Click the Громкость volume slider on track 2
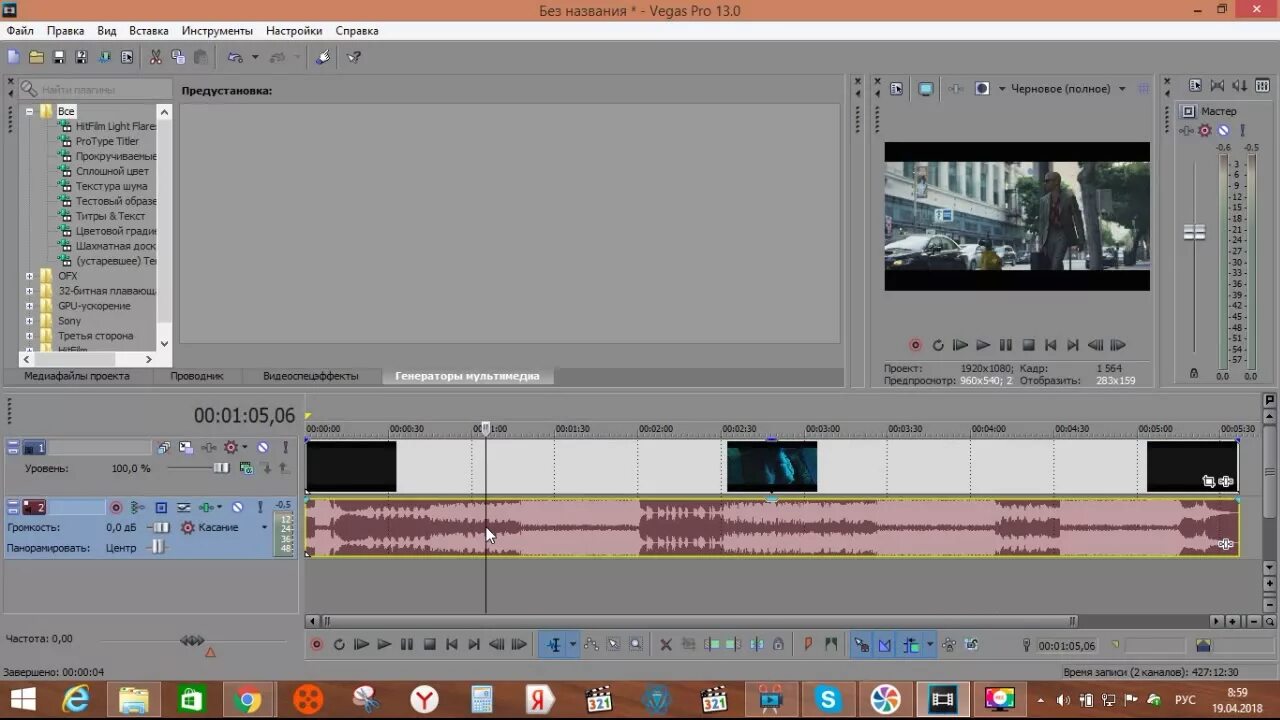This screenshot has width=1280, height=720. pyautogui.click(x=160, y=527)
